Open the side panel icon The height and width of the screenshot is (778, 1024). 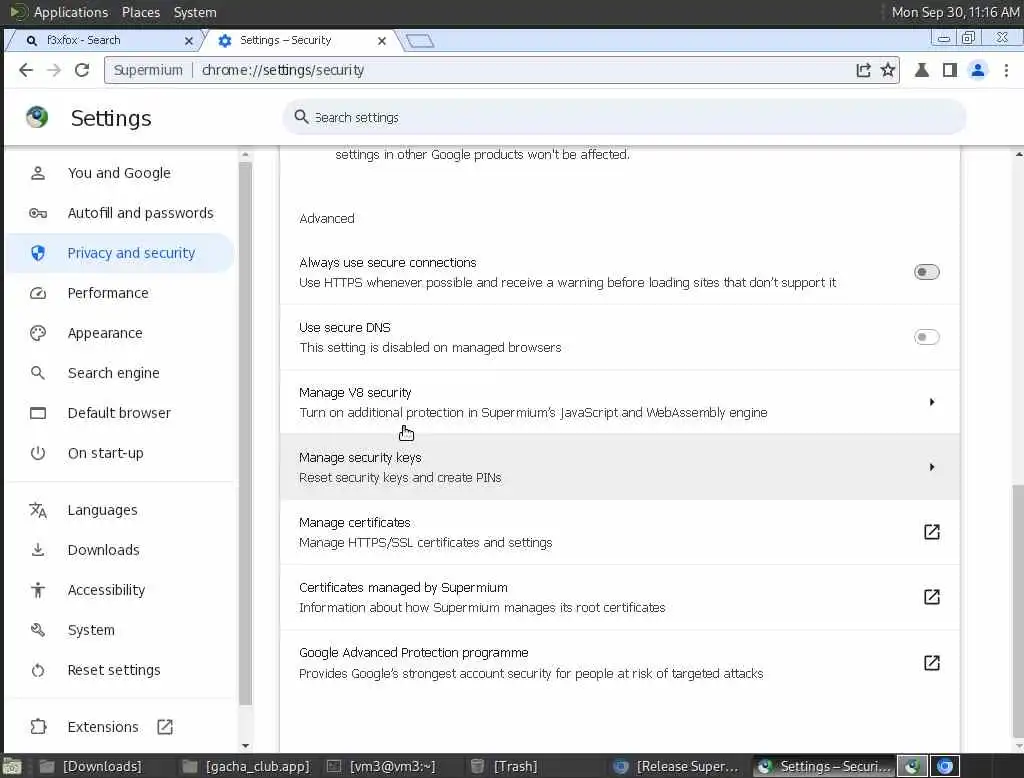click(x=950, y=70)
